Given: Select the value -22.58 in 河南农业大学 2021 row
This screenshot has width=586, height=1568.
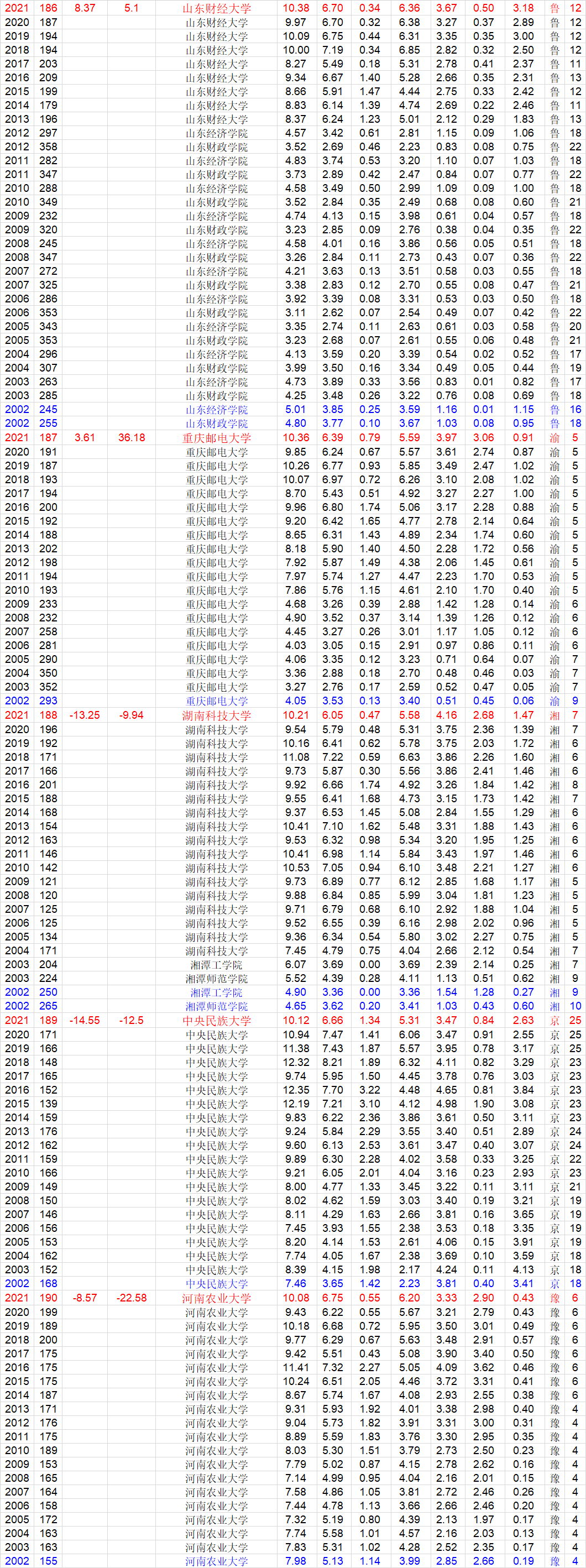Looking at the screenshot, I should tap(132, 1298).
